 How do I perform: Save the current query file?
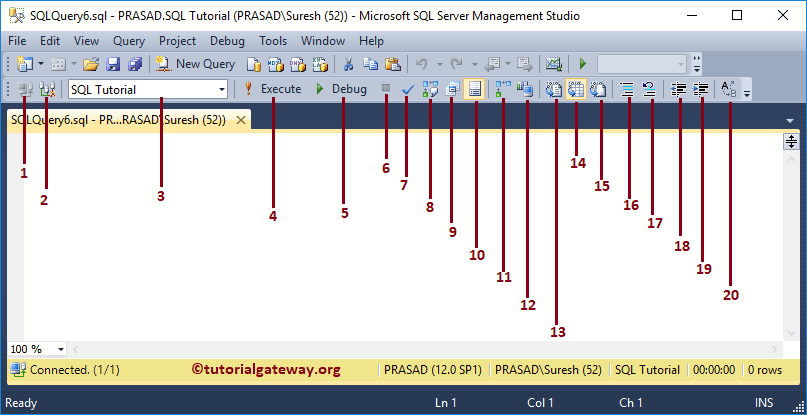(113, 64)
